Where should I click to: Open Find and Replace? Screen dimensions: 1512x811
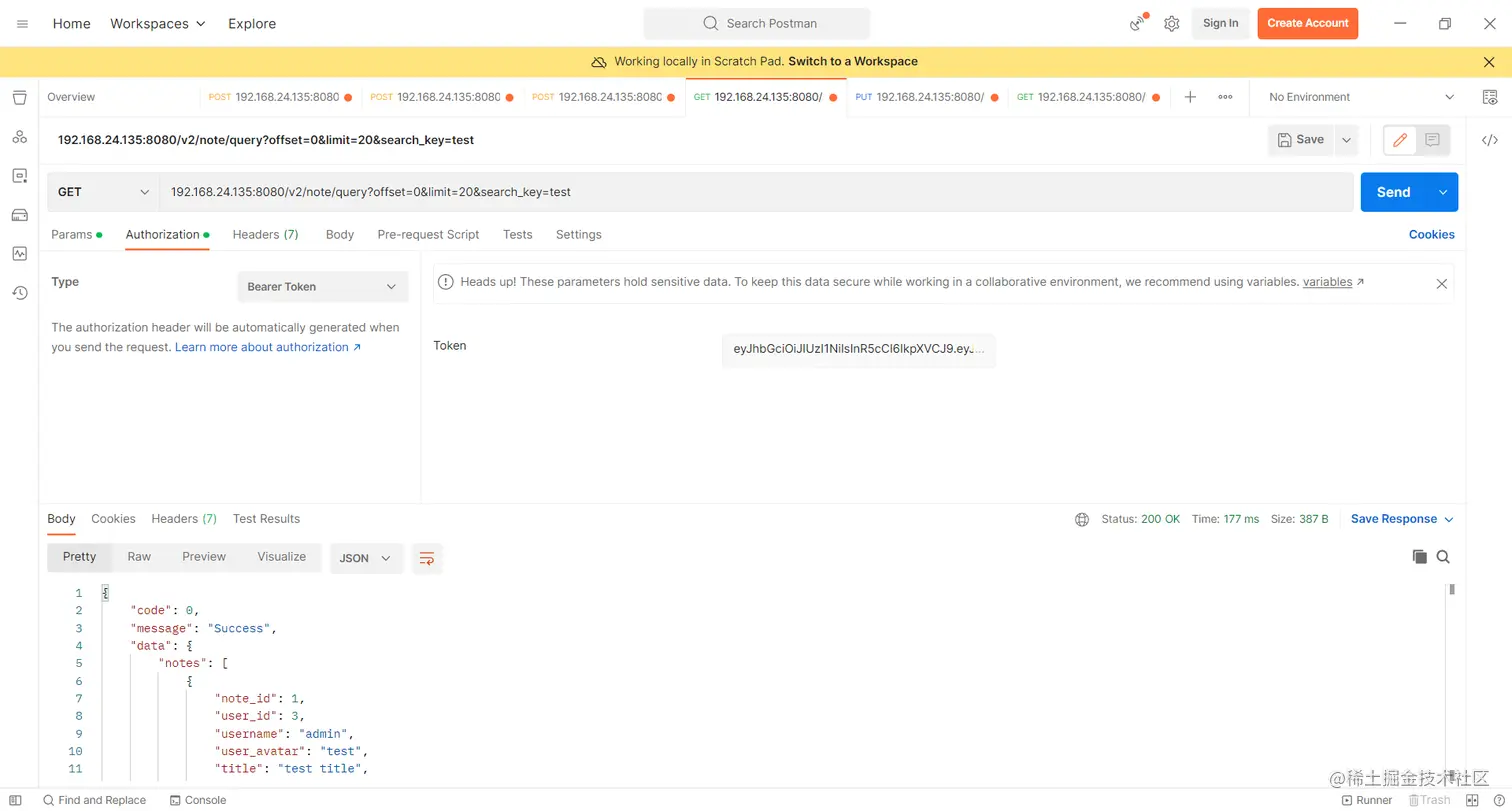[94, 800]
